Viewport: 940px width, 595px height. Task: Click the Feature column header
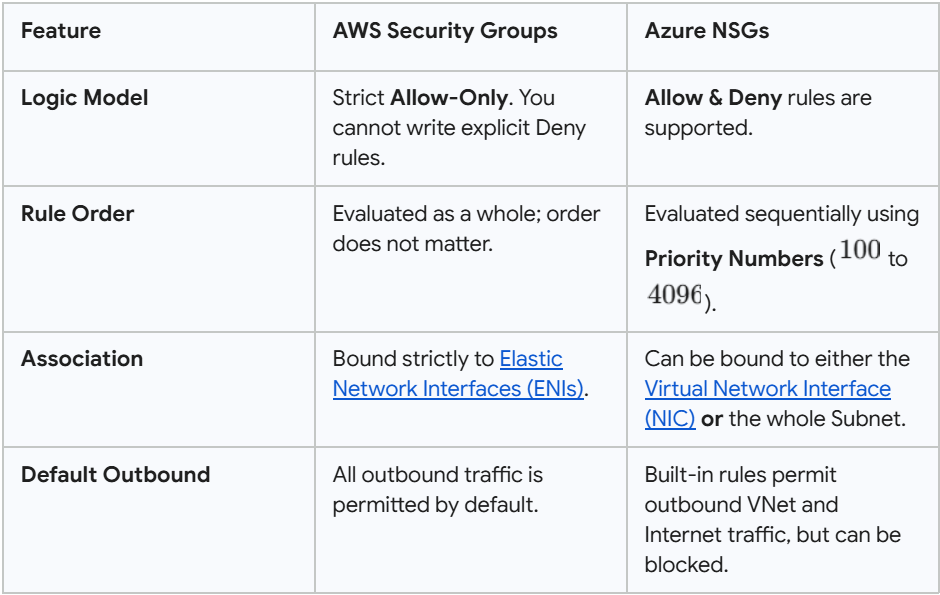click(61, 31)
